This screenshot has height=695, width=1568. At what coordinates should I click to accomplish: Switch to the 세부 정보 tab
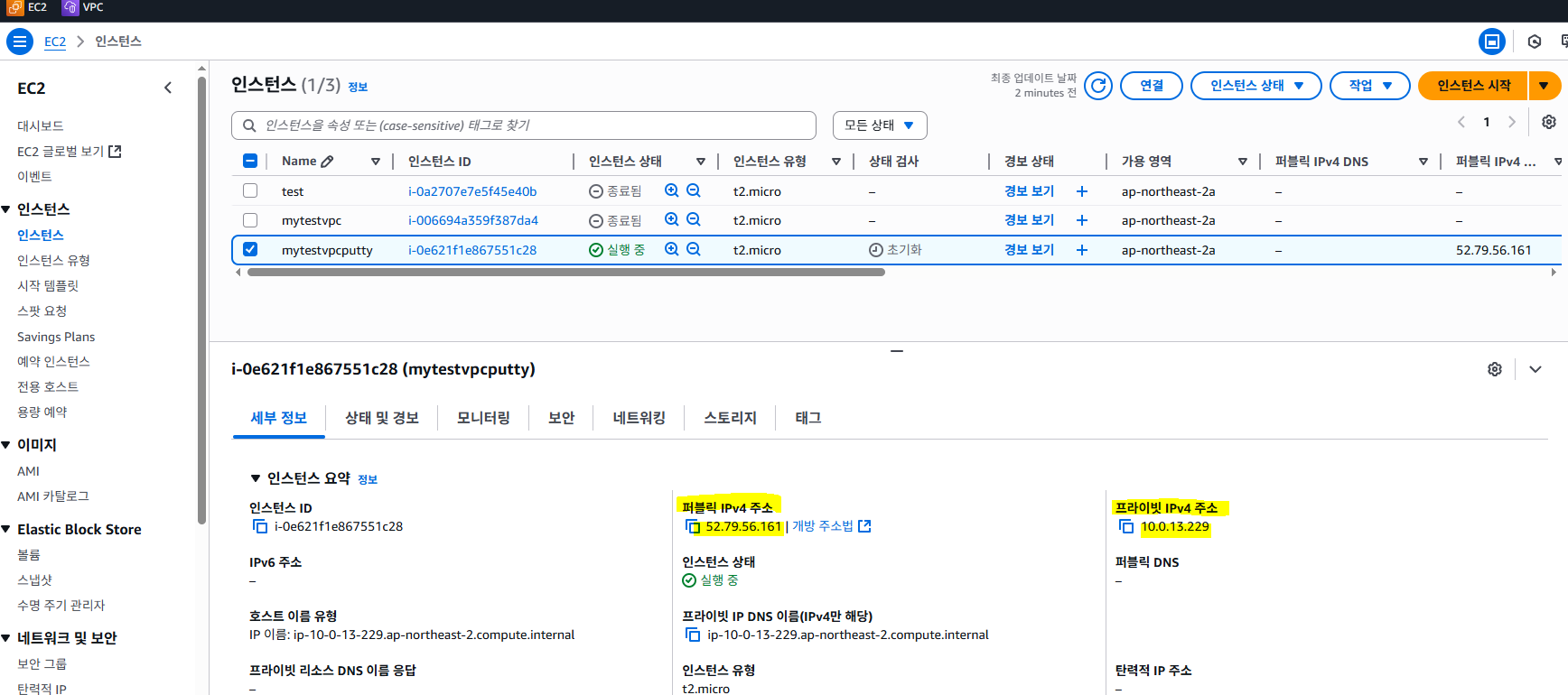(x=279, y=418)
